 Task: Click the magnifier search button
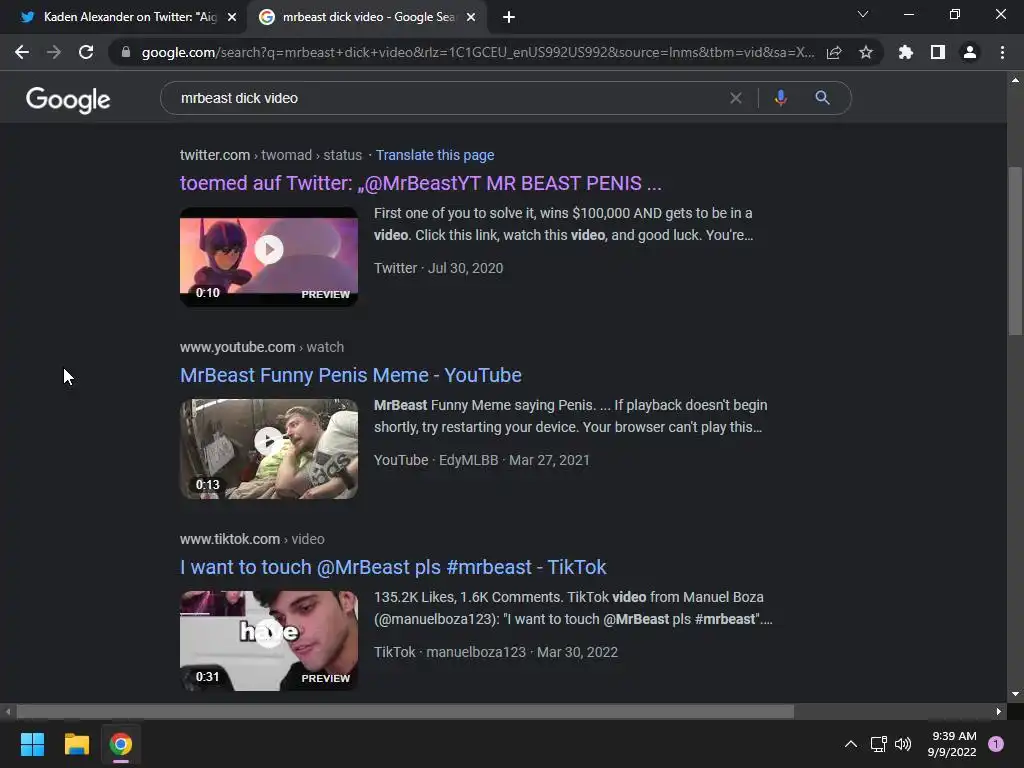coord(822,98)
